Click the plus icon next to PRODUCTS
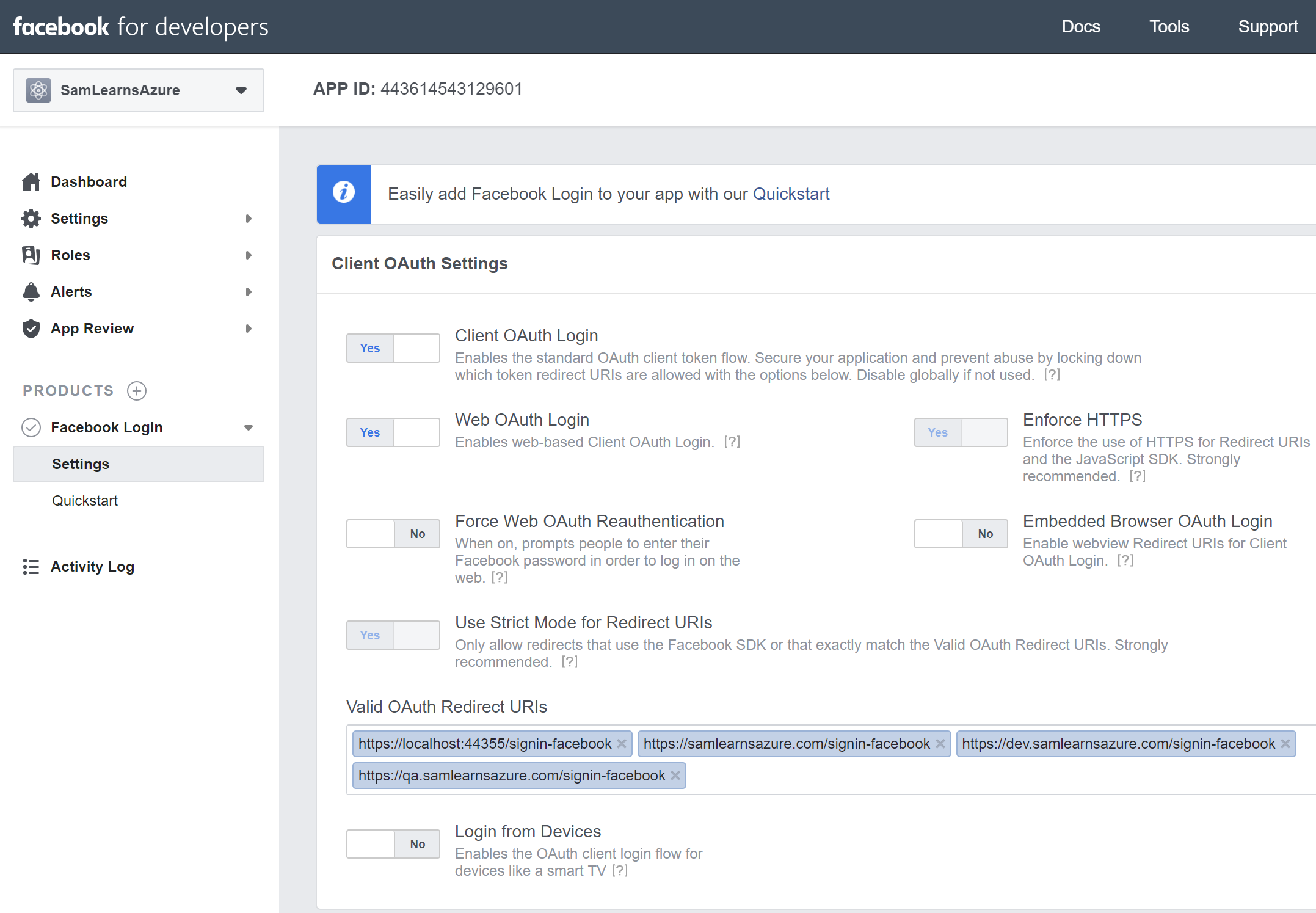Viewport: 1316px width, 913px height. [x=137, y=391]
